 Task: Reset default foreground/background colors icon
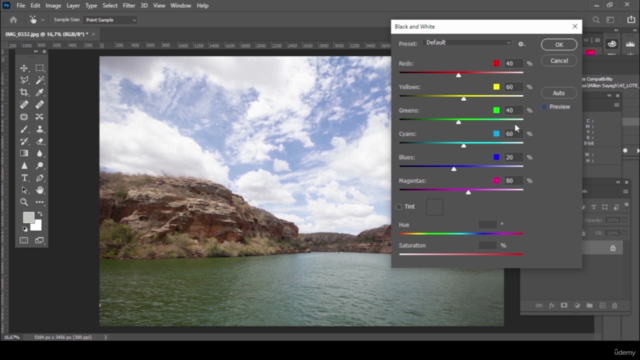[24, 229]
